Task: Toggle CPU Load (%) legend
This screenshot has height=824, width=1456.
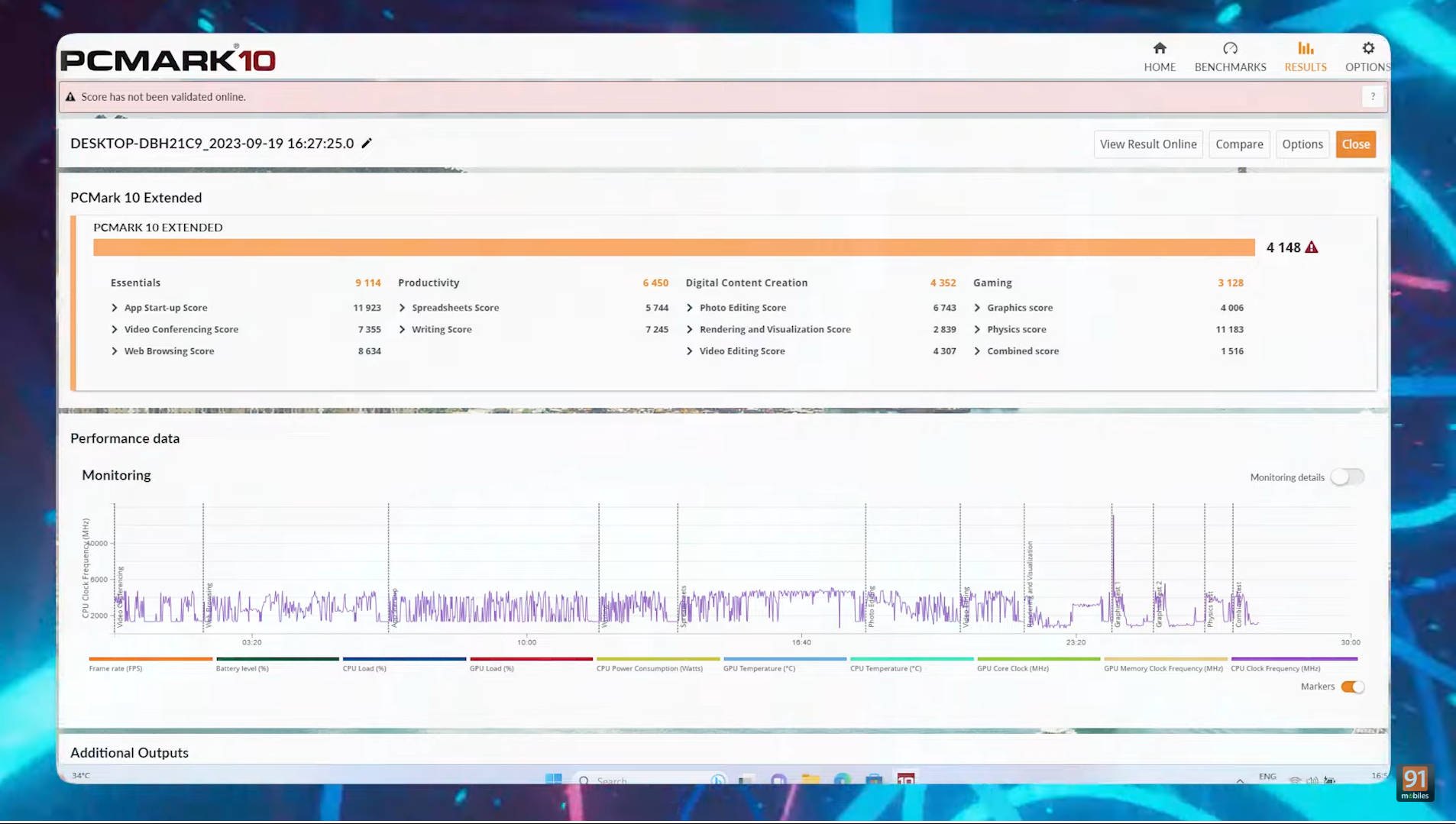Action: tap(404, 664)
